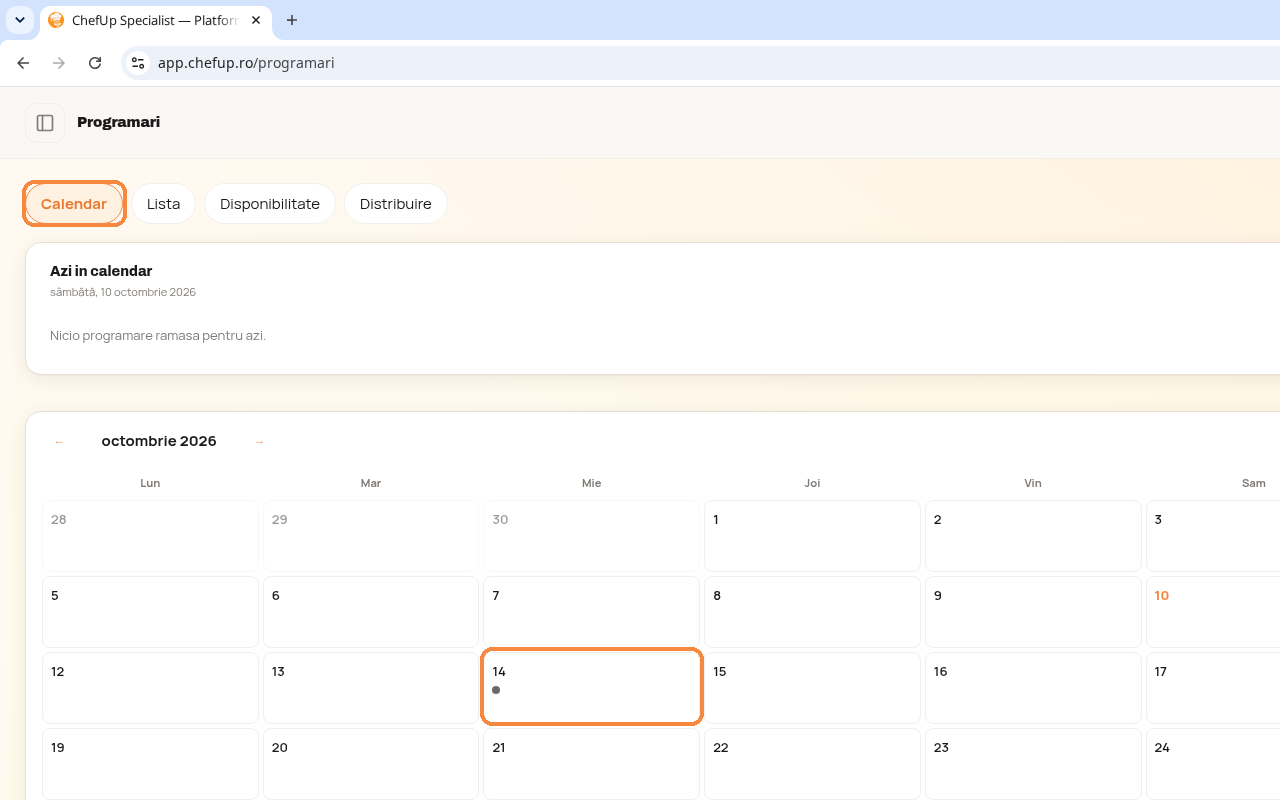Click 'sâmbătă, 10 octombrie 2026' date text
This screenshot has height=800, width=1280.
coord(123,293)
